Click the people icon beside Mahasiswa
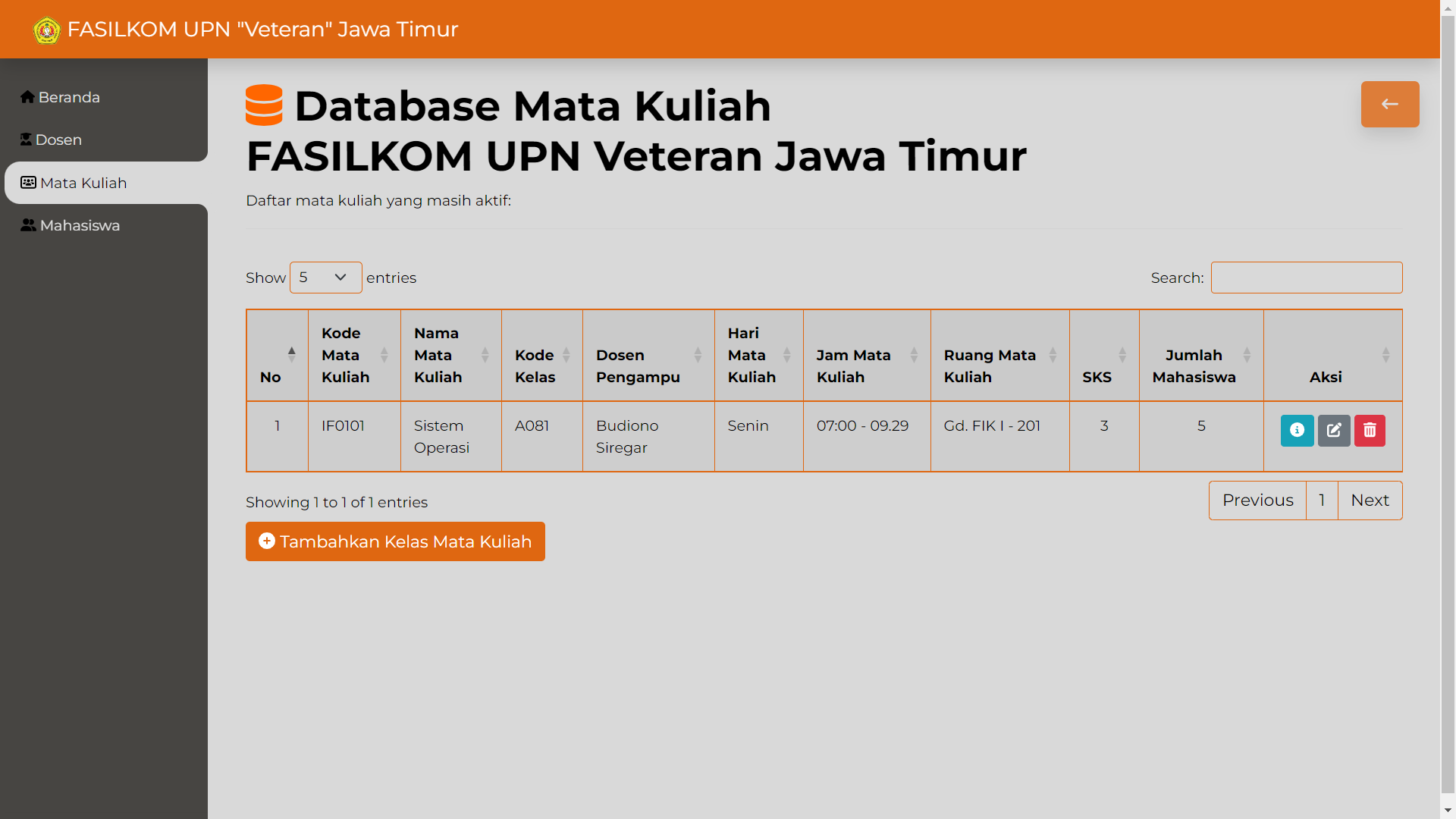1456x819 pixels. [x=28, y=225]
